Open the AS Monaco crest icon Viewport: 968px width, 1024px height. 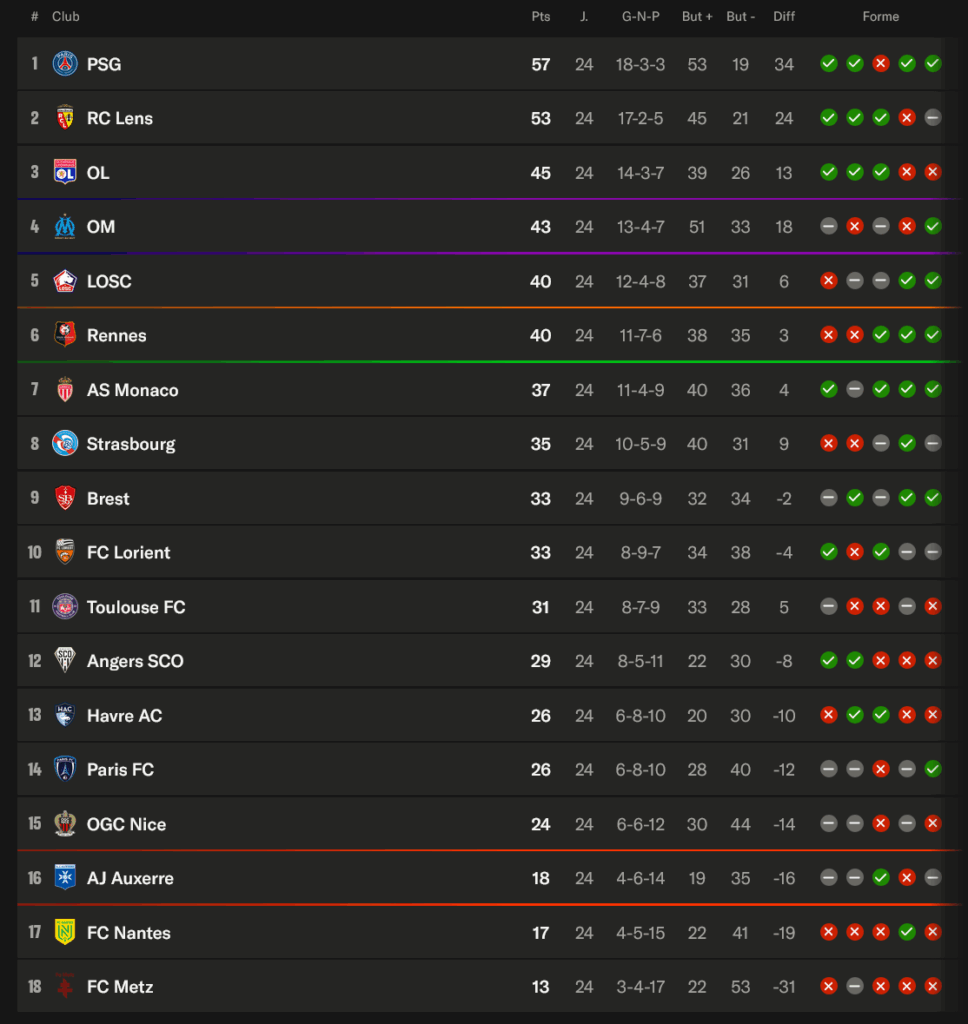(65, 390)
